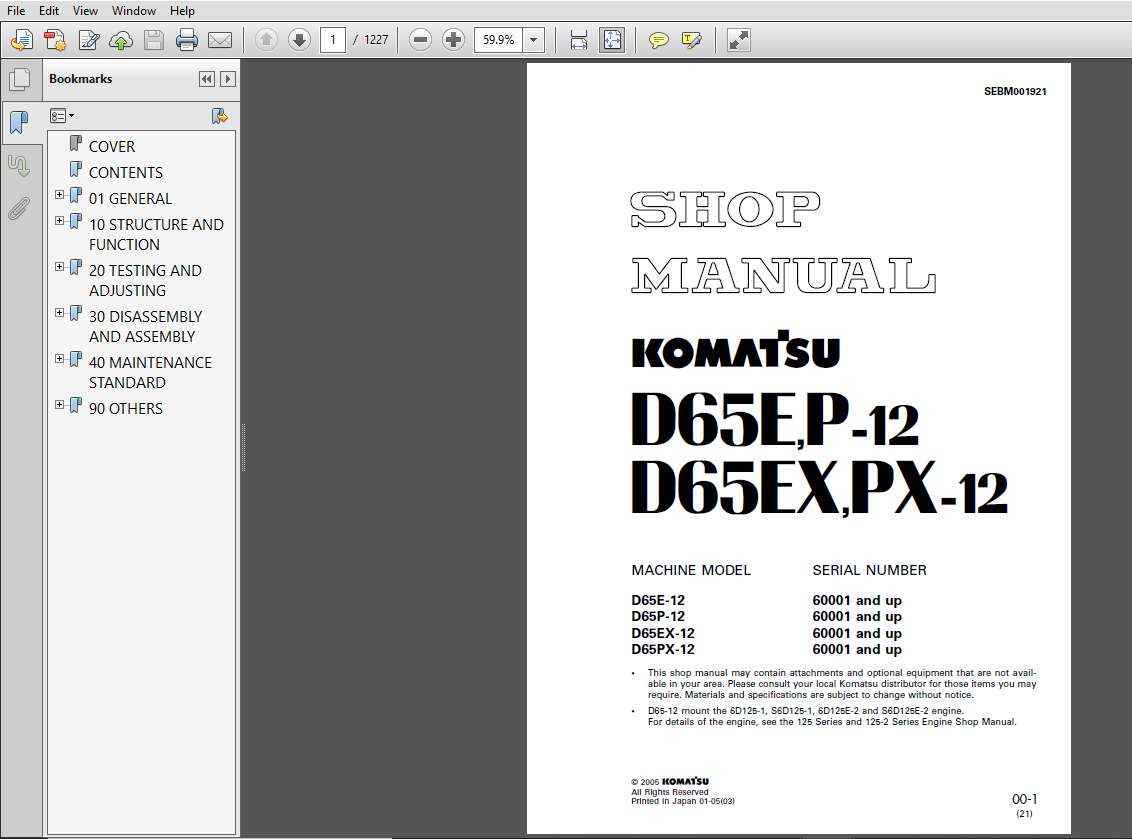Select the 20 TESTING AND ADJUSTING bookmark label
This screenshot has width=1132, height=839.
[145, 280]
